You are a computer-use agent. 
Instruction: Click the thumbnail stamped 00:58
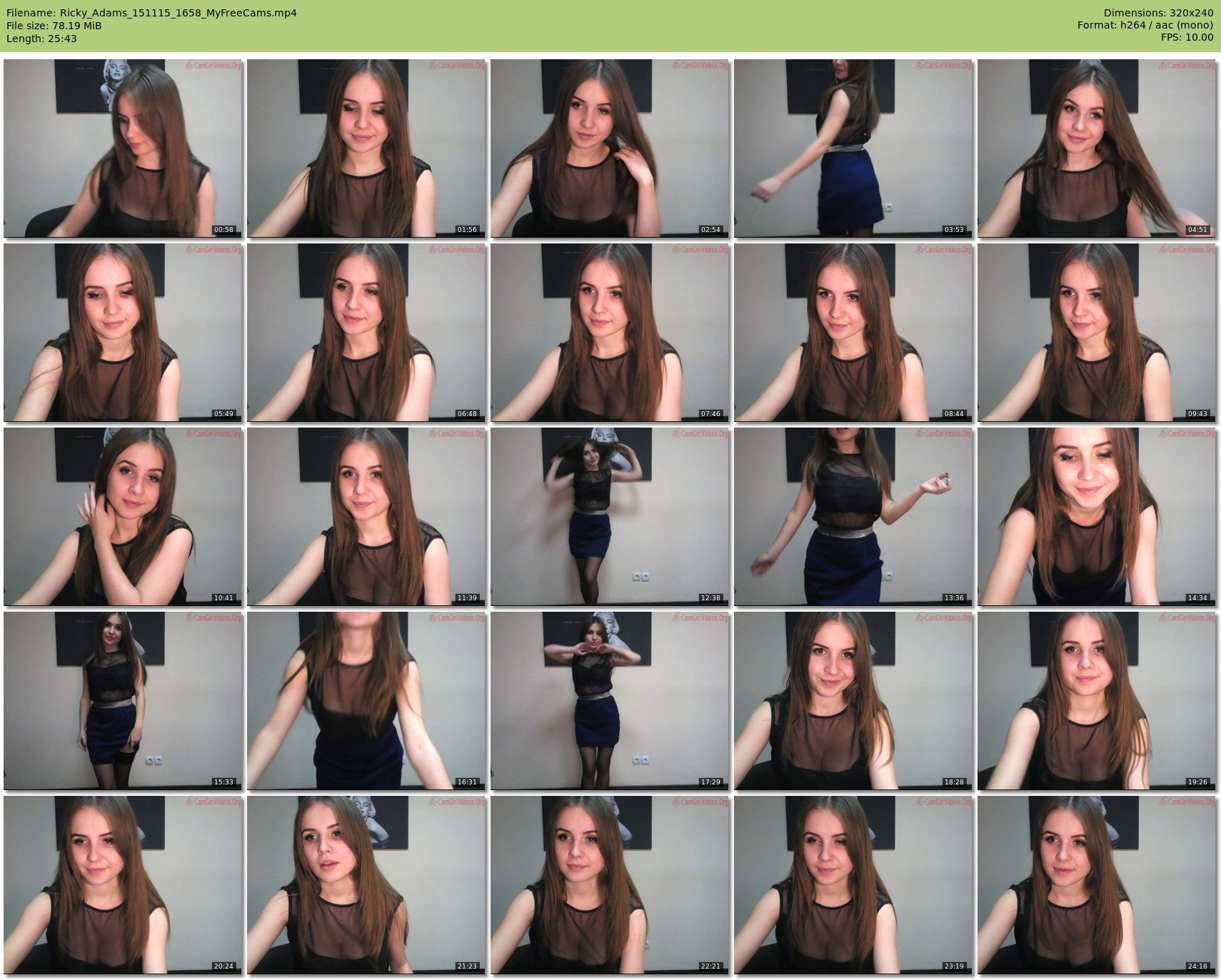pyautogui.click(x=123, y=148)
